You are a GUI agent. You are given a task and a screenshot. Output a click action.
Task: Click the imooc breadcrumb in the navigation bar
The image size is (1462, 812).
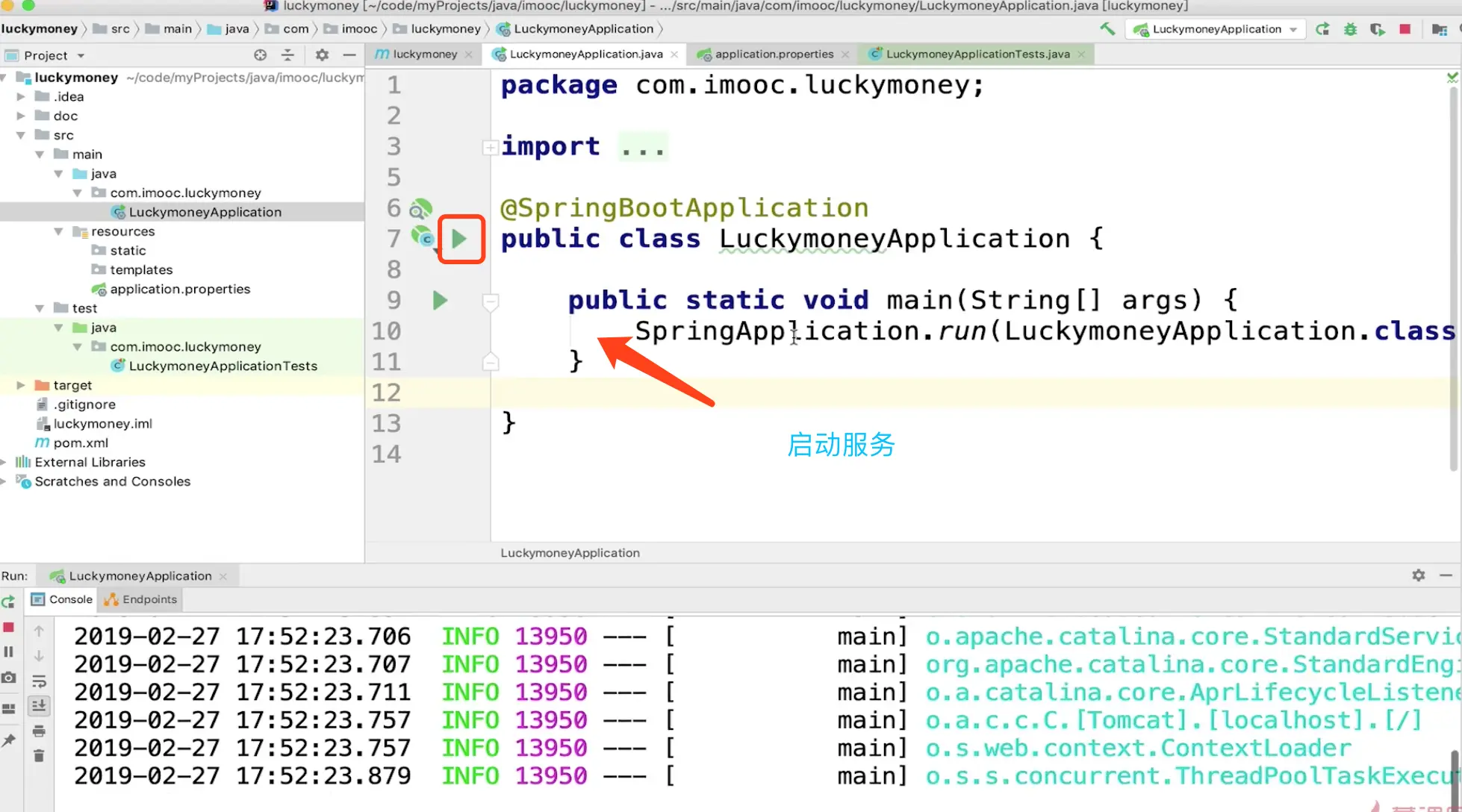[x=359, y=29]
